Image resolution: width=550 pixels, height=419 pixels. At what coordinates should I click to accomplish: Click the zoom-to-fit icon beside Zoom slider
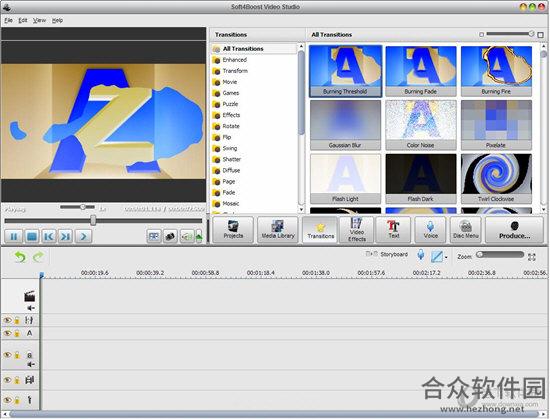[532, 257]
